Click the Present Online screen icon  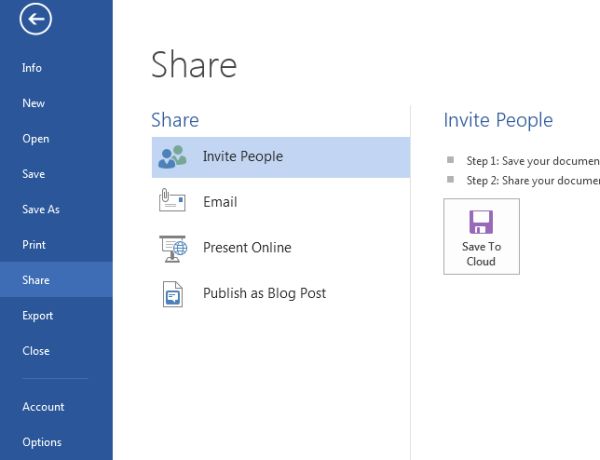[173, 249]
